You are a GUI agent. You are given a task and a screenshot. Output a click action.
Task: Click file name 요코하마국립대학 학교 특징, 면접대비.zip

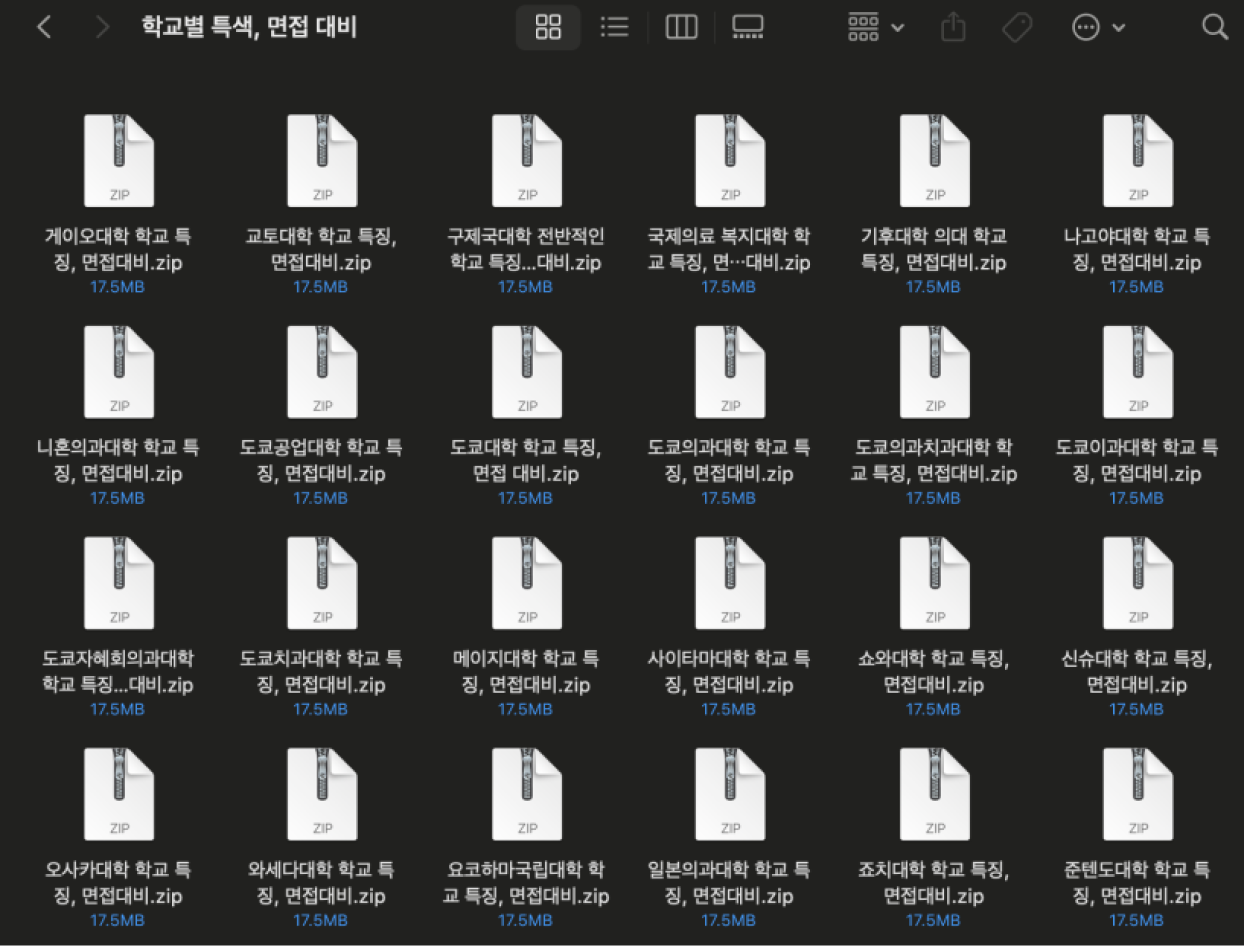click(x=526, y=883)
